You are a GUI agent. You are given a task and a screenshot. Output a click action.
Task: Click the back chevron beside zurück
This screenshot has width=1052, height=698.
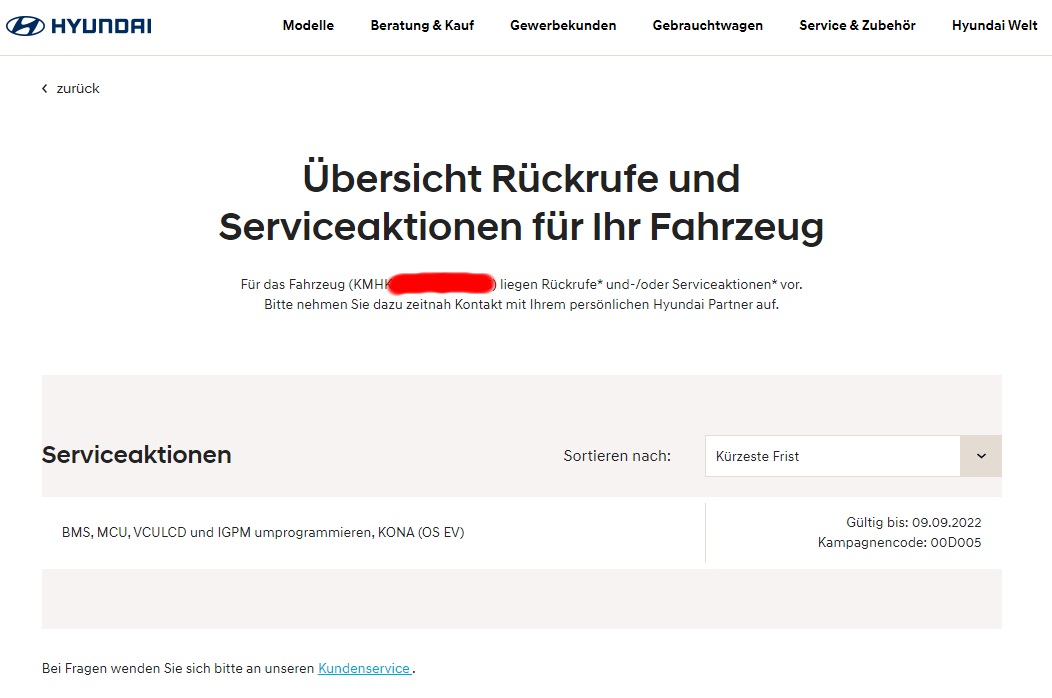pos(45,89)
